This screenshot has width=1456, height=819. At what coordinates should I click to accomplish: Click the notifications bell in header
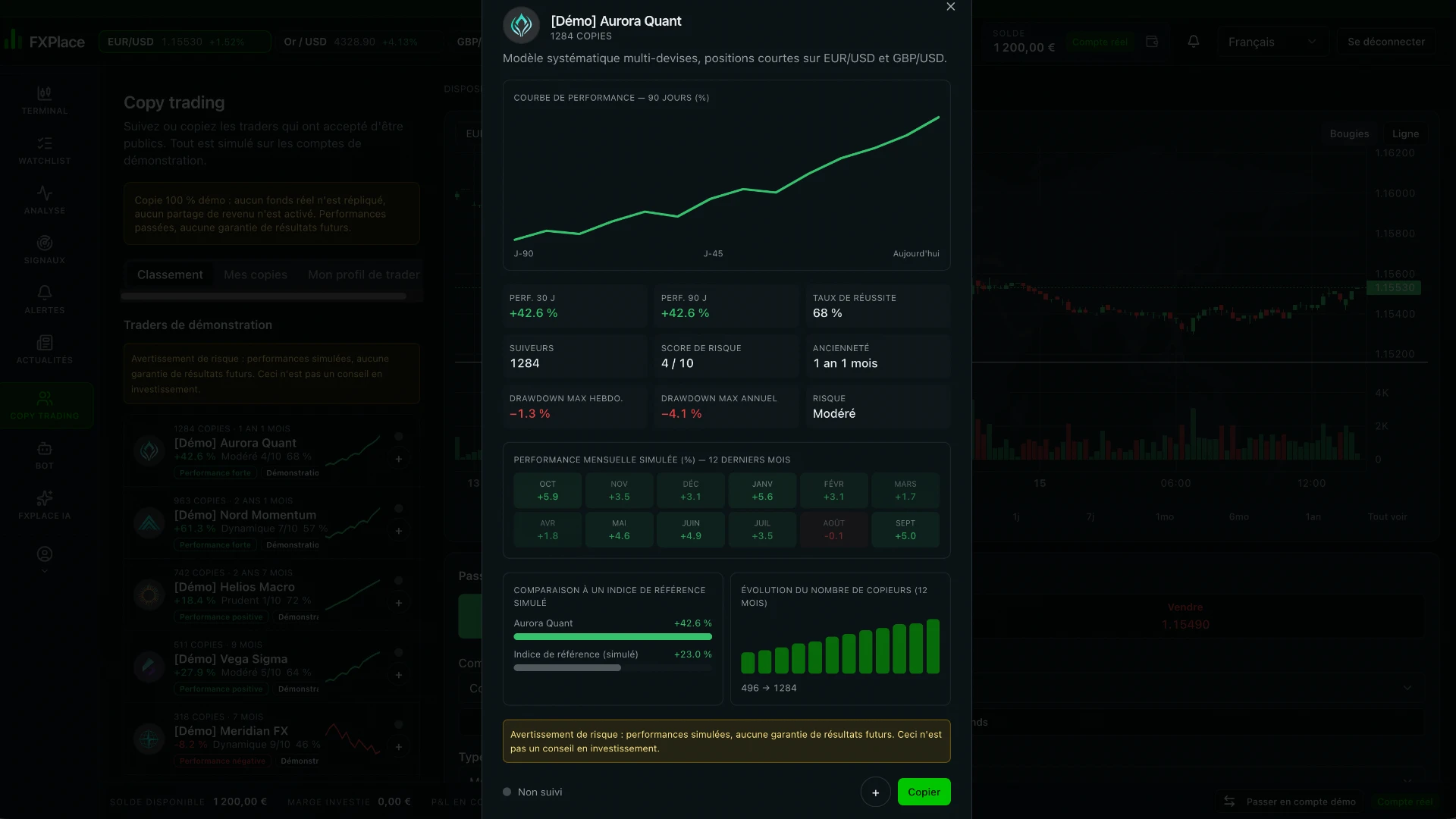(1193, 42)
